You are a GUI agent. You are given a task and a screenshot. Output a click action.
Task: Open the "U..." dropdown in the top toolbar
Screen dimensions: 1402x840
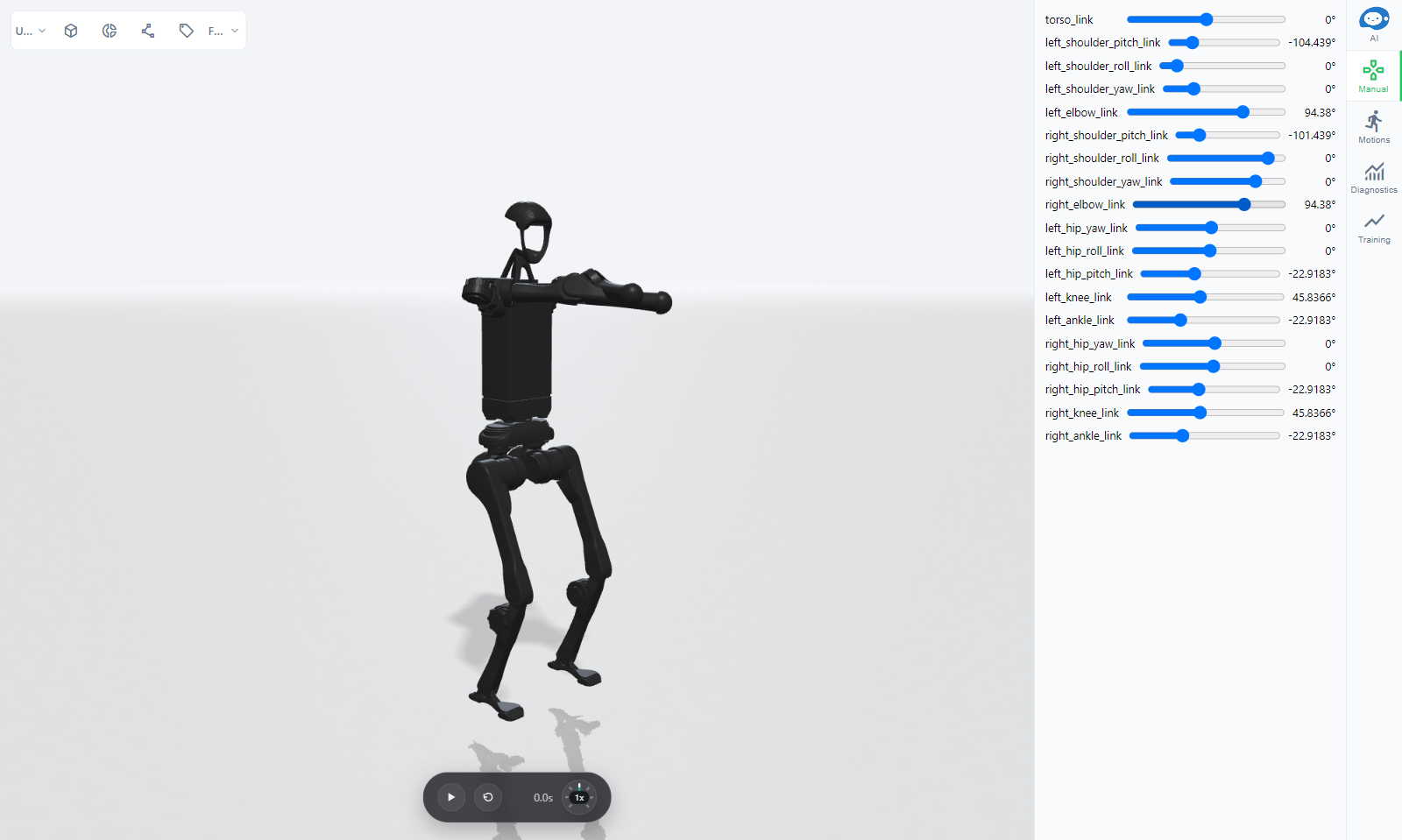[31, 31]
